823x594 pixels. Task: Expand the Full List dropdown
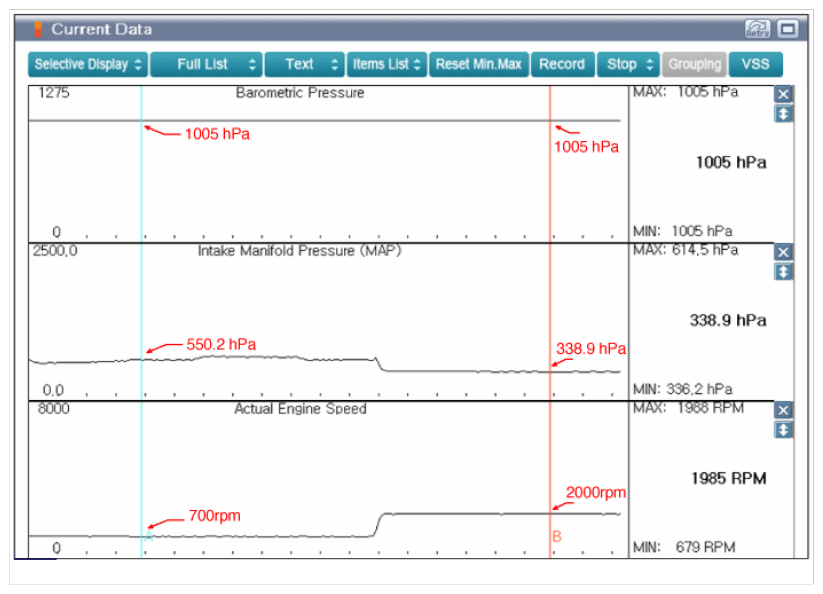click(x=206, y=64)
